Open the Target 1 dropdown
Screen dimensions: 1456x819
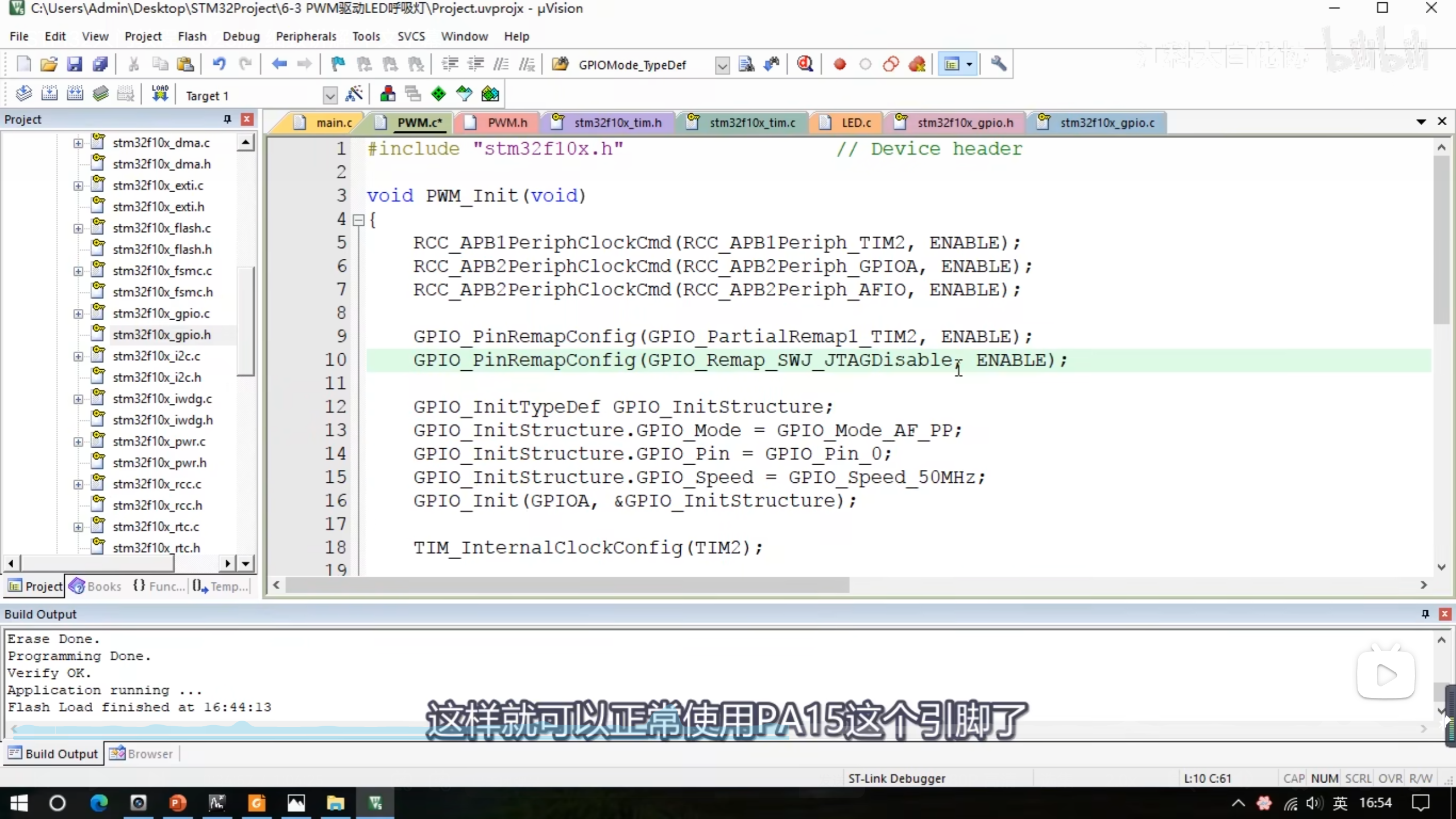330,95
